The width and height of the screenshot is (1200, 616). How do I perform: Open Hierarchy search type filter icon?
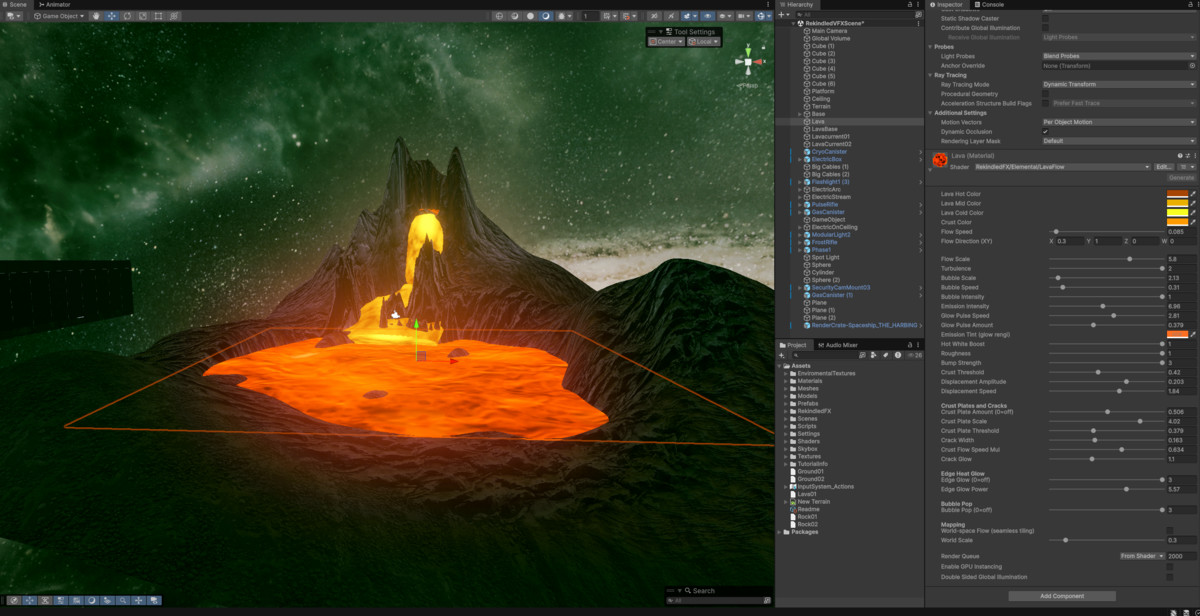click(x=918, y=15)
